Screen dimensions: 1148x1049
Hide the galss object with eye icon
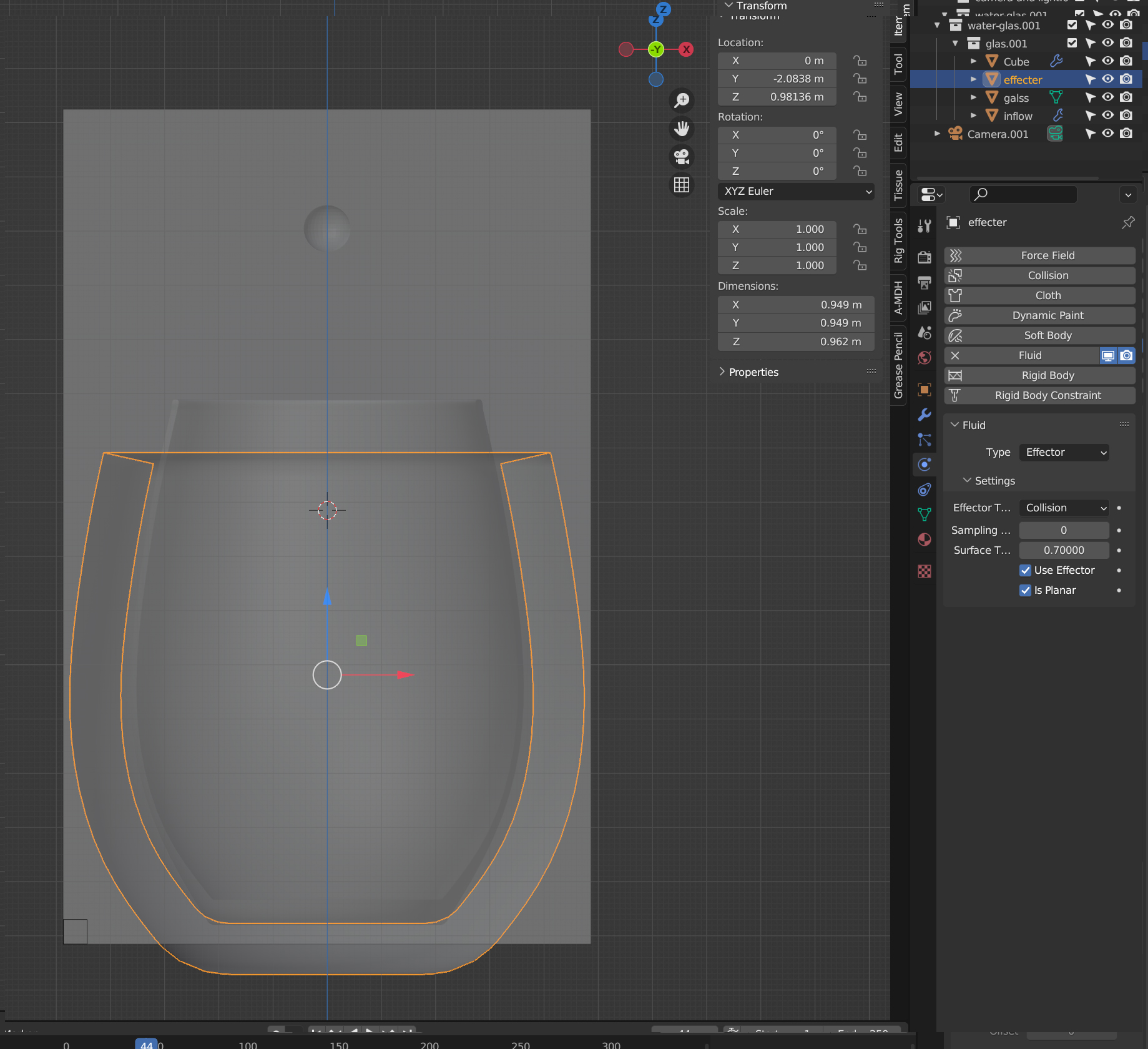click(x=1107, y=97)
